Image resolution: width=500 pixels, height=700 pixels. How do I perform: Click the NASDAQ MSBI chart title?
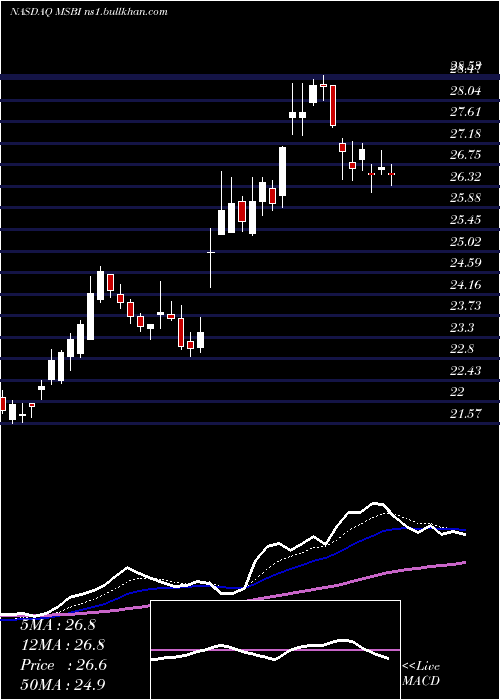88,12
